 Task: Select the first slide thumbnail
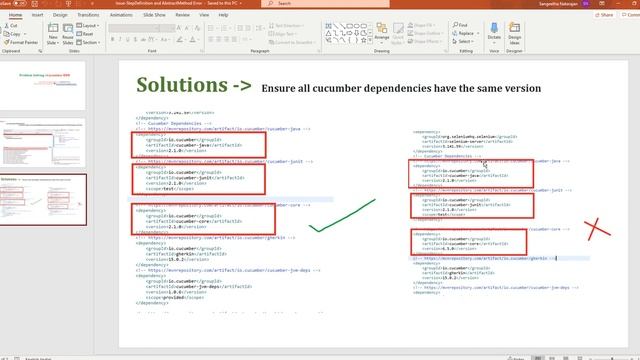tap(42, 85)
